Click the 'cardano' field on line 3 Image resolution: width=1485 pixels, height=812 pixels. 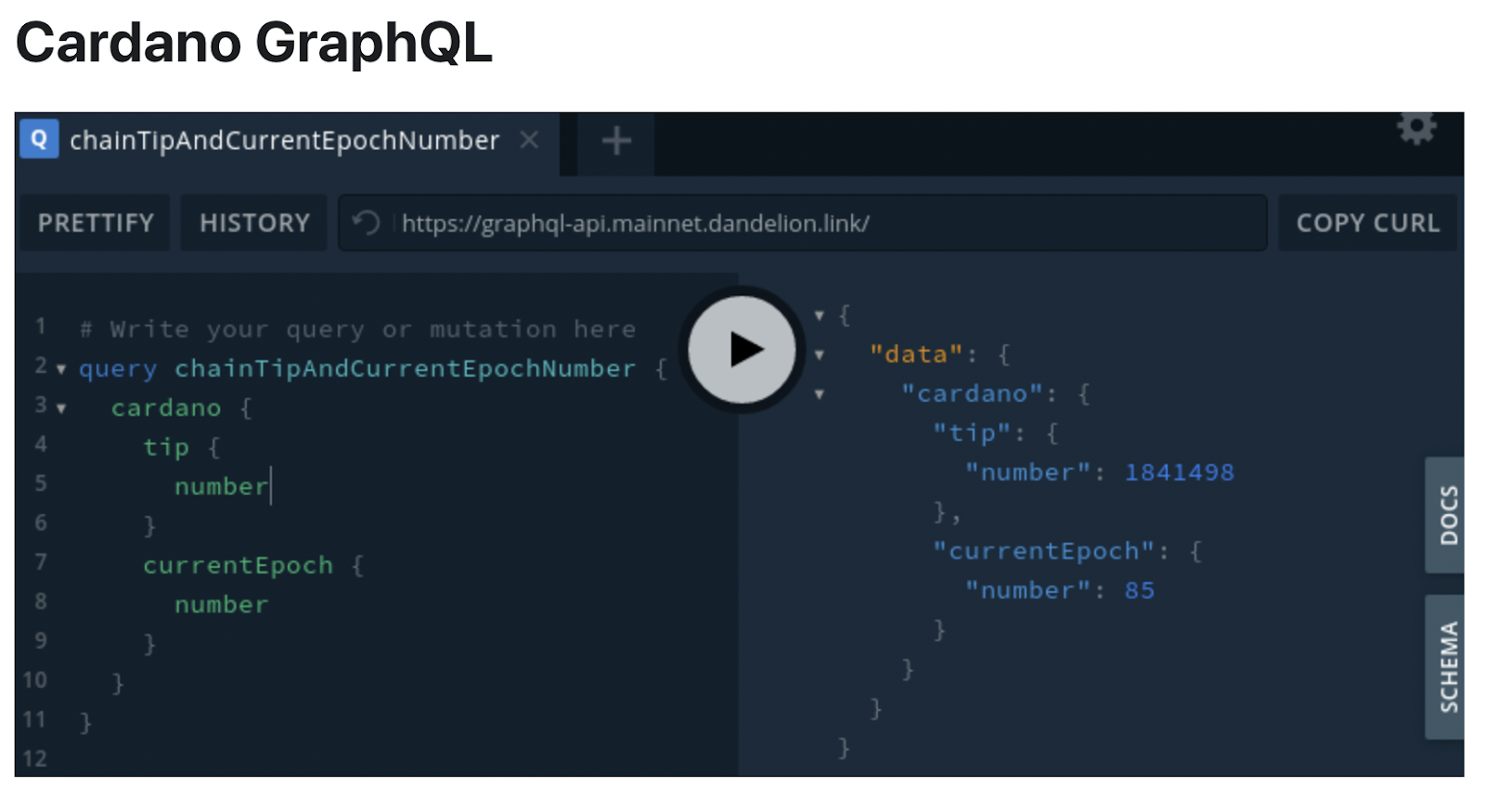166,408
